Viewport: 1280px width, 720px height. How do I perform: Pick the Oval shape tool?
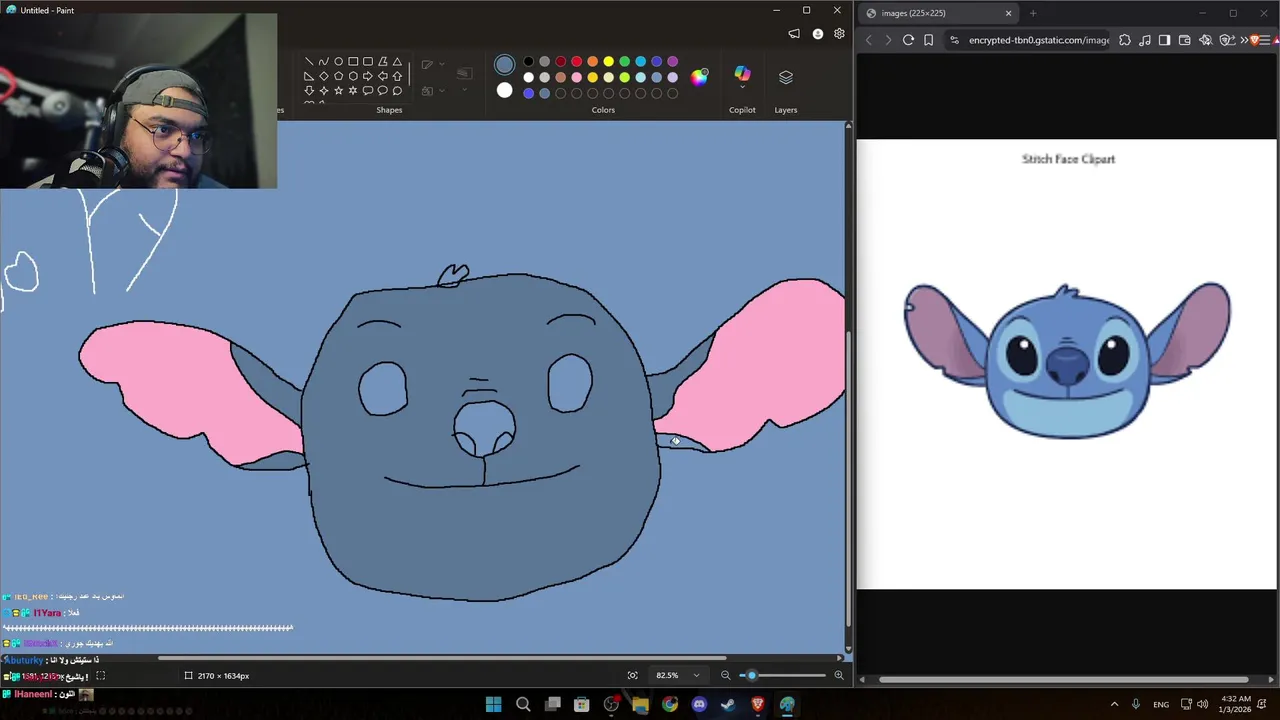pyautogui.click(x=338, y=61)
